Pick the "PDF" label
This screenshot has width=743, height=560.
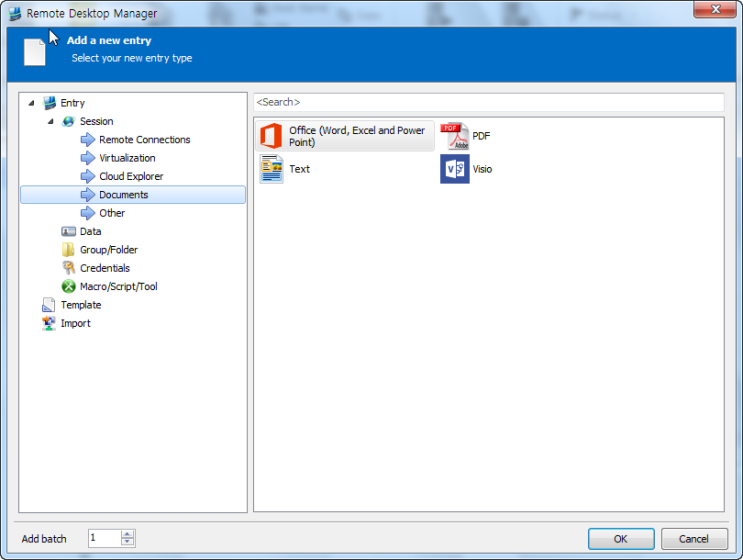coord(481,136)
